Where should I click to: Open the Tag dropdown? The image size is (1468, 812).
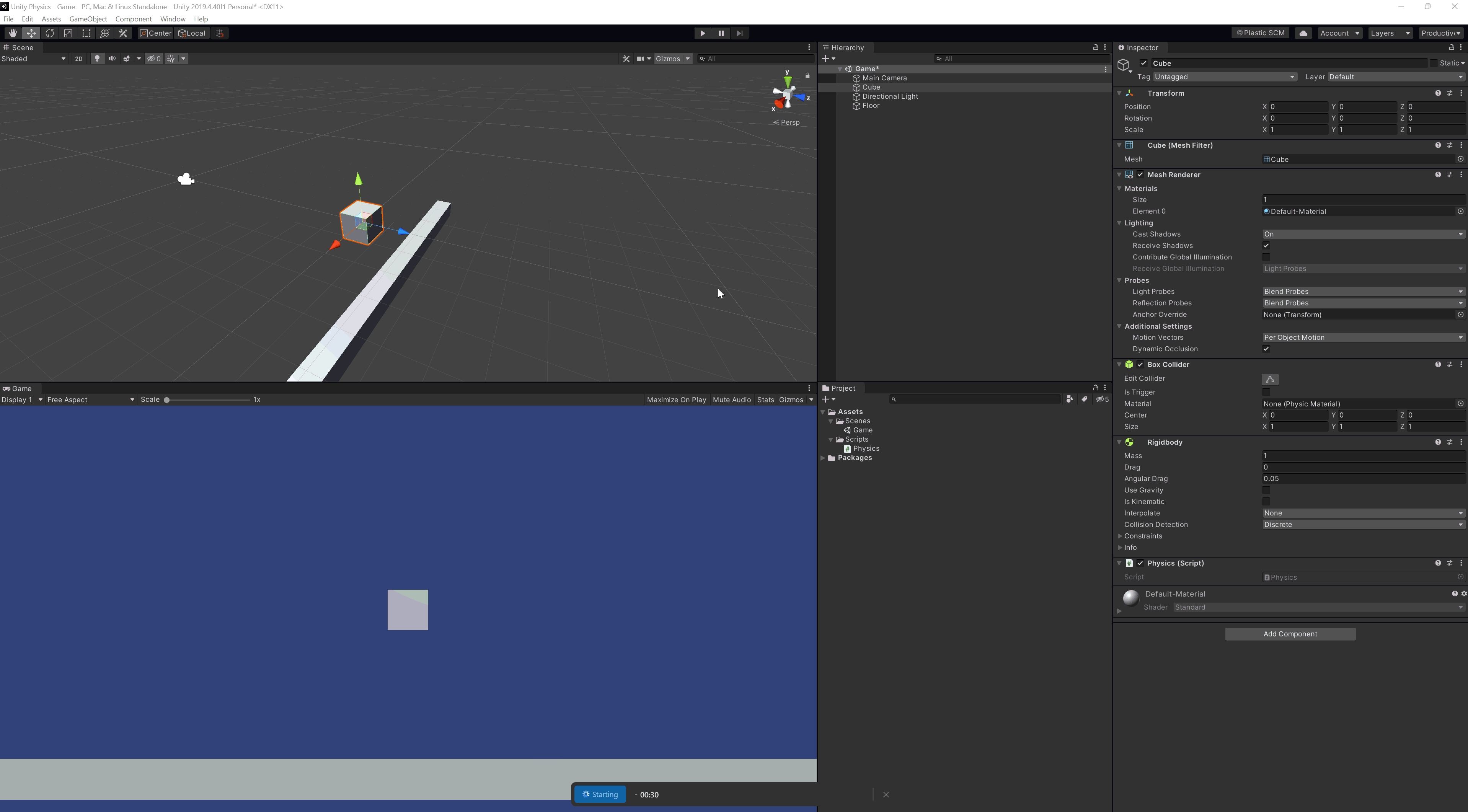(x=1225, y=77)
